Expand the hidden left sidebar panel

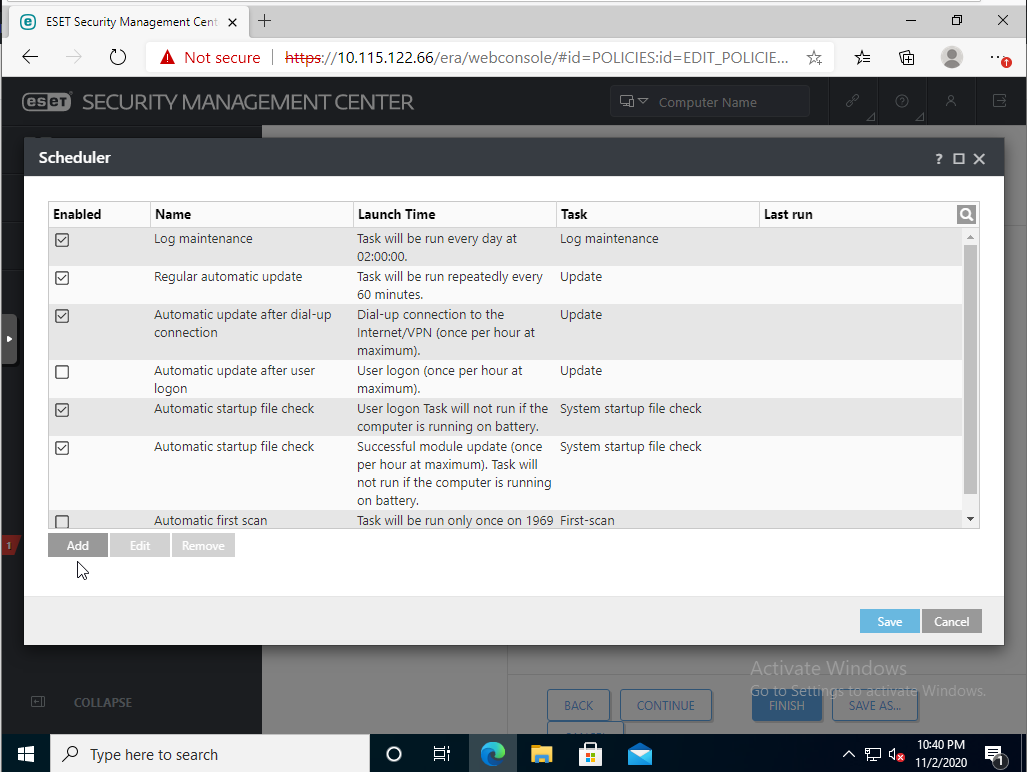click(10, 338)
